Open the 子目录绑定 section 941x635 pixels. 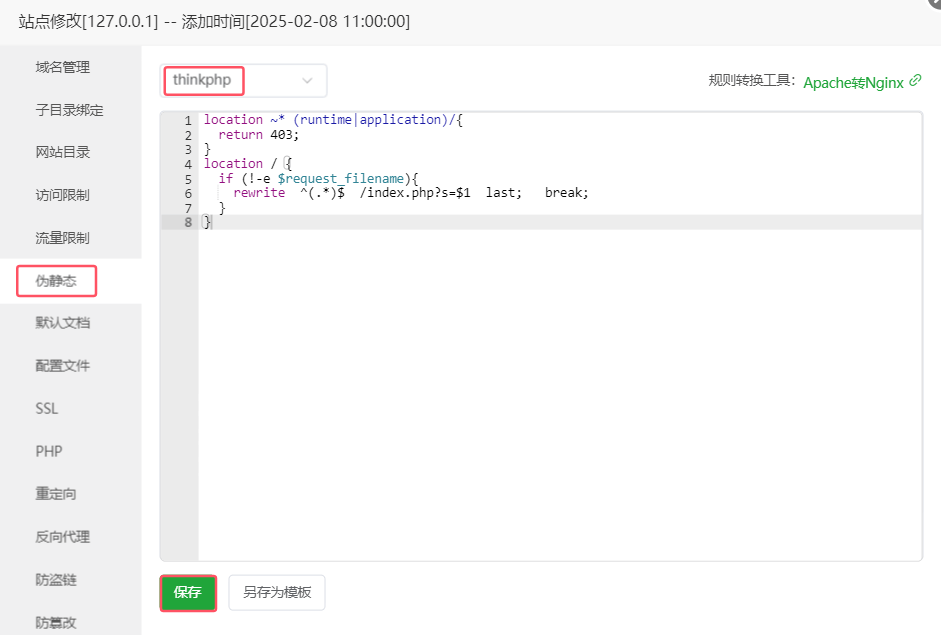point(69,110)
